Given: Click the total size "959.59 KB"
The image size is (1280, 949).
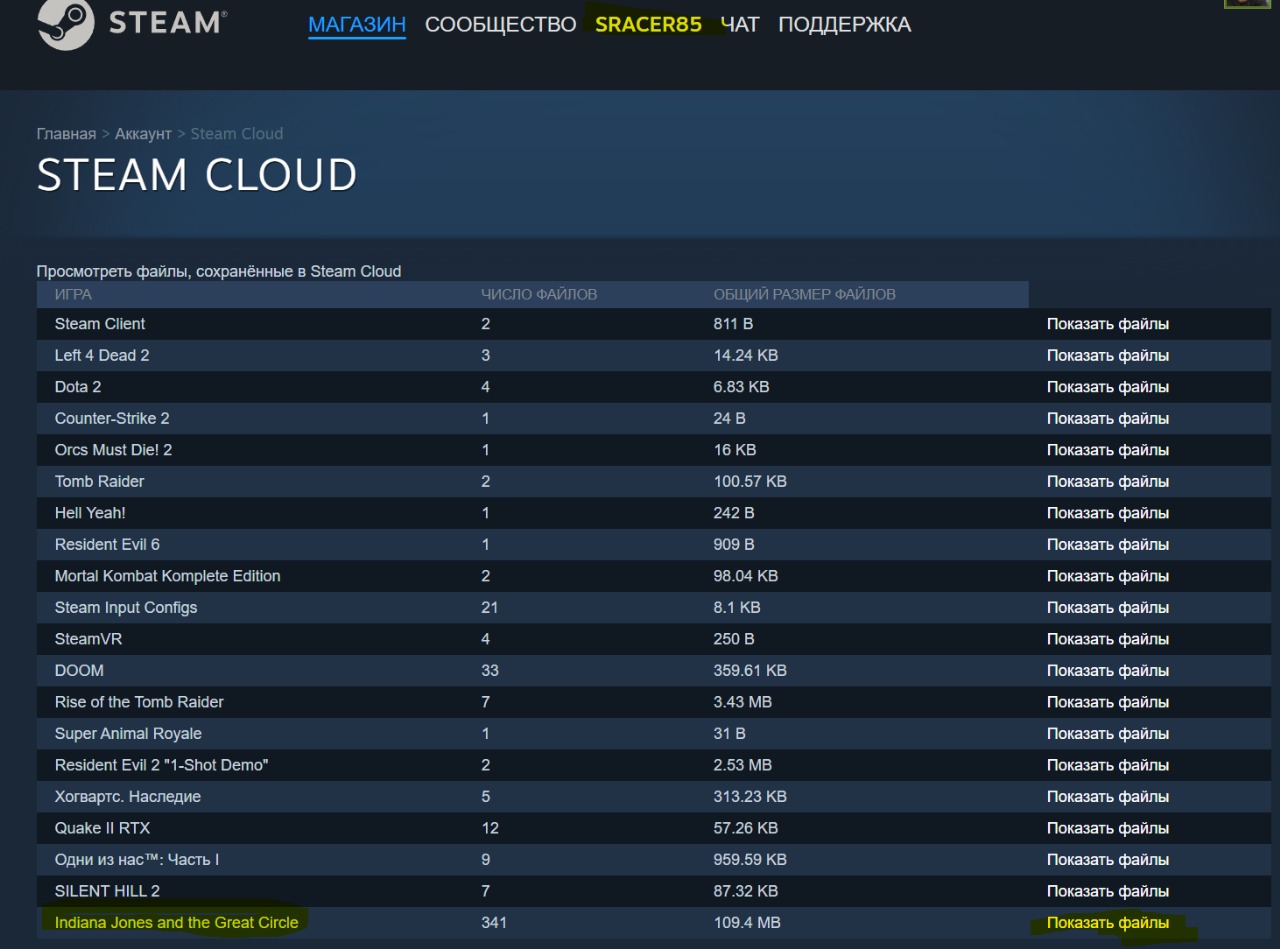Looking at the screenshot, I should pyautogui.click(x=750, y=859).
